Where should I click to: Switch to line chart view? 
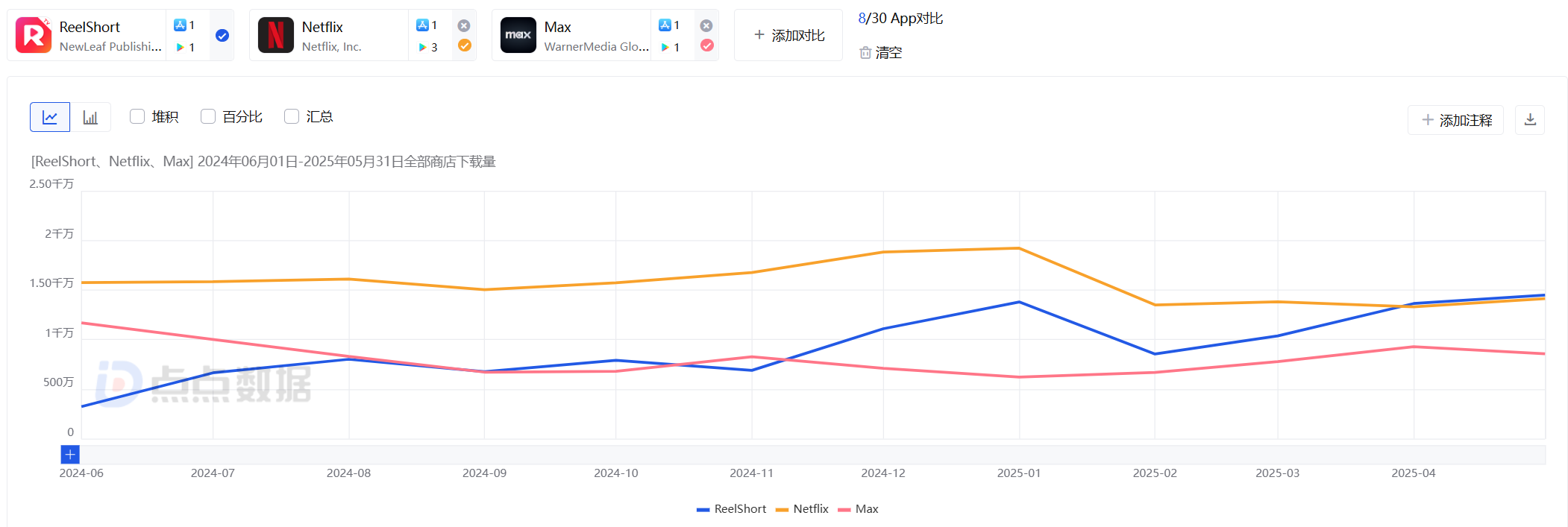tap(50, 117)
